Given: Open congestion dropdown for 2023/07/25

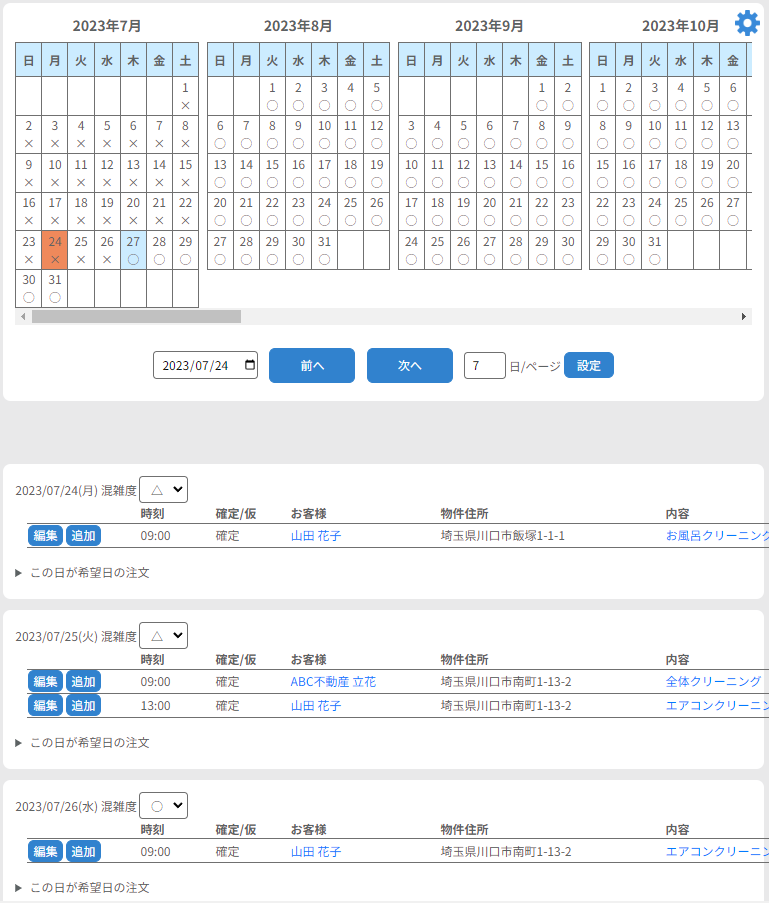Looking at the screenshot, I should [x=163, y=636].
